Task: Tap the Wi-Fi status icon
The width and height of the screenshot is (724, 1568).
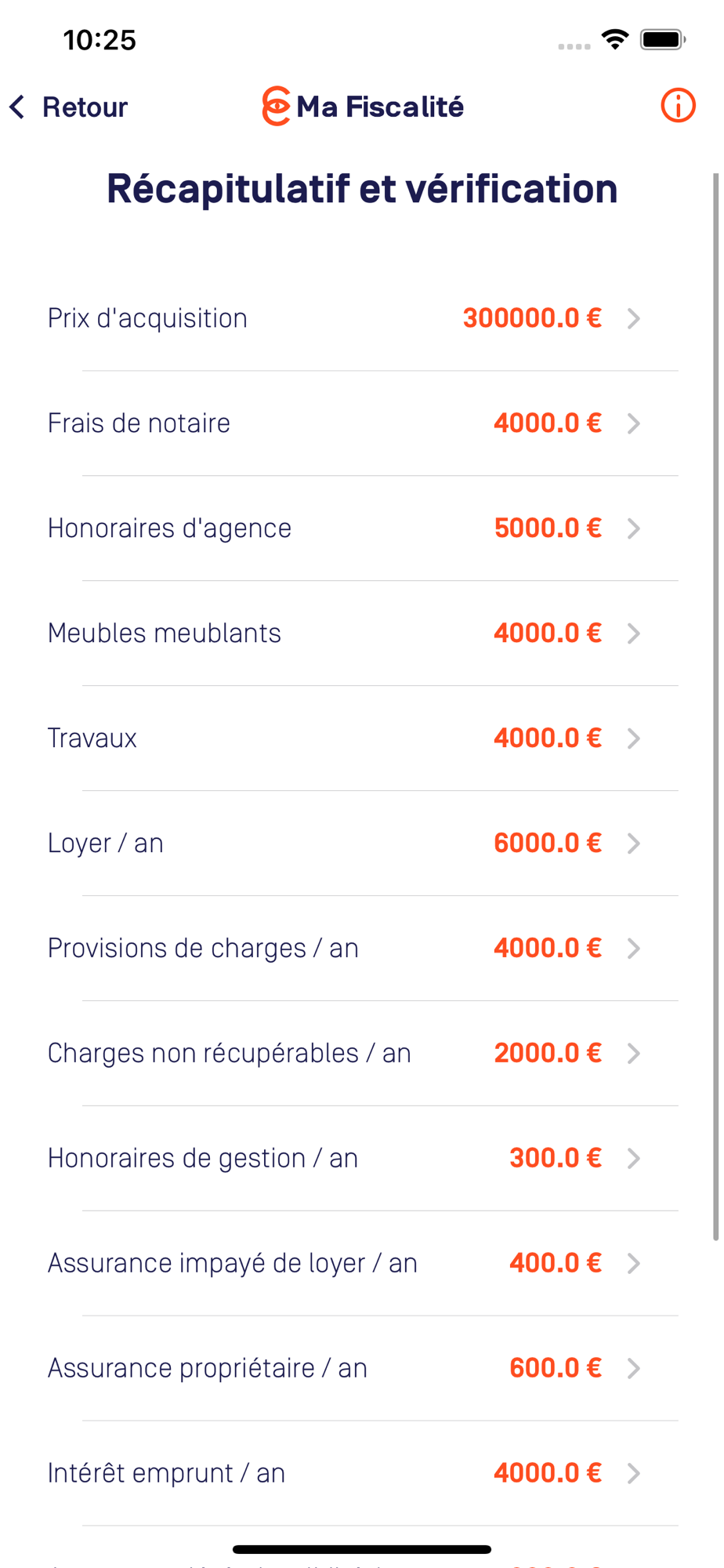Action: coord(615,38)
